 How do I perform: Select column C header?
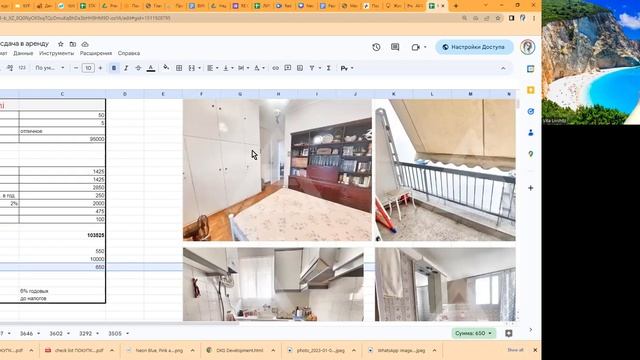coord(62,94)
